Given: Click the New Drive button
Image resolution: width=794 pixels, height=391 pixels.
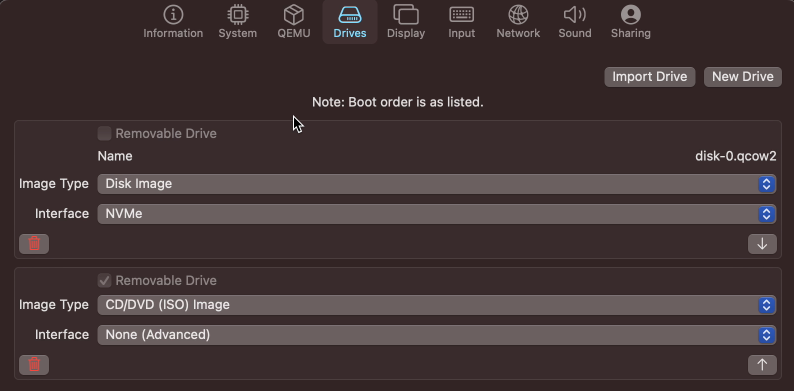Looking at the screenshot, I should (x=743, y=77).
